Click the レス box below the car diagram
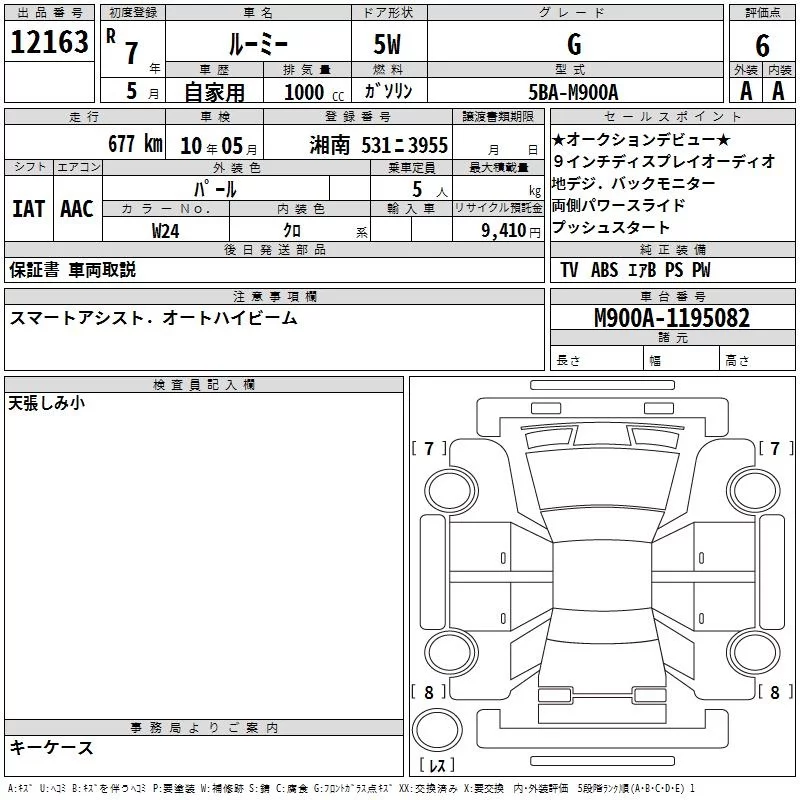Viewport: 800px width, 800px height. tap(437, 766)
